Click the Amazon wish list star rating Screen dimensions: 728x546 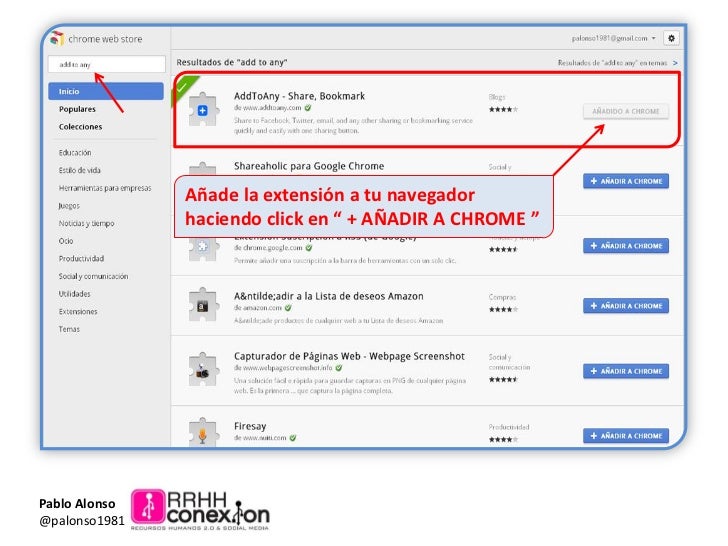503,309
